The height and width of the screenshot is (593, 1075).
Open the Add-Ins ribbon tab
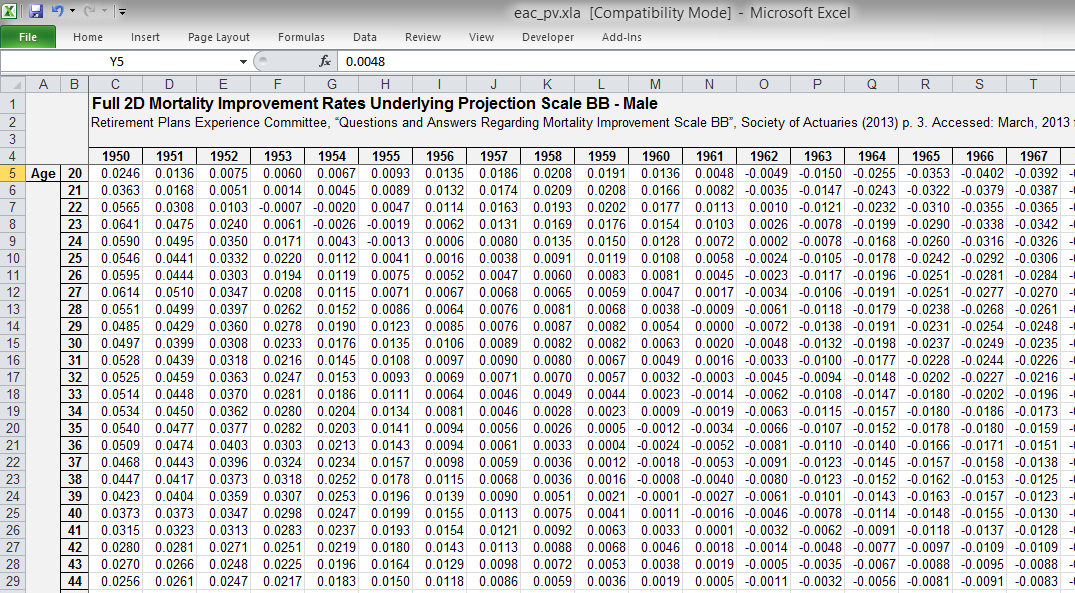tap(622, 37)
